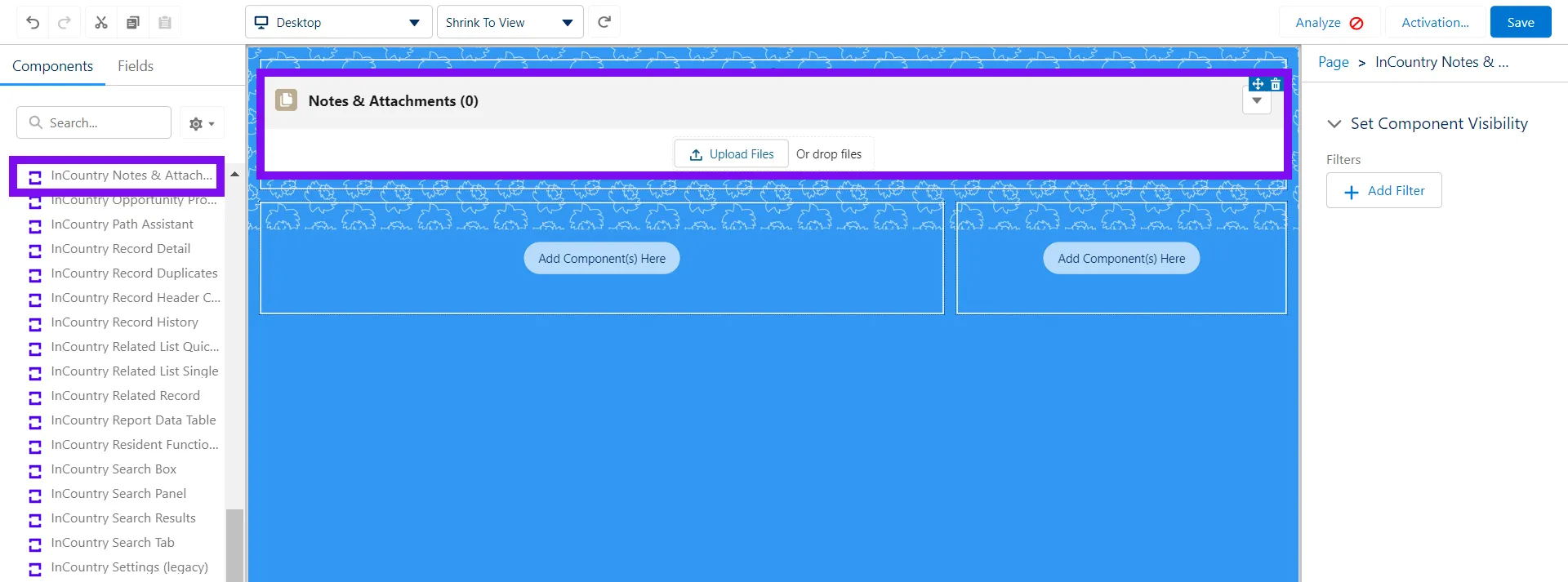The height and width of the screenshot is (582, 1568).
Task: Click the Save button
Action: coord(1520,22)
